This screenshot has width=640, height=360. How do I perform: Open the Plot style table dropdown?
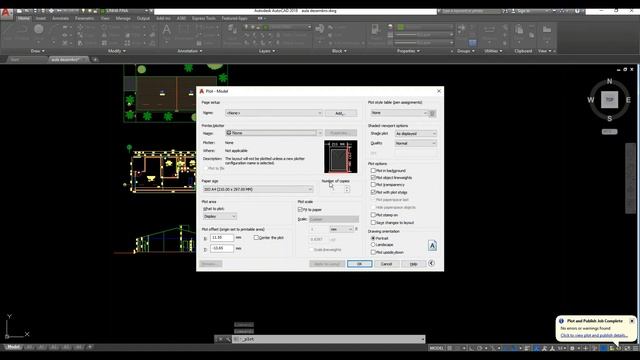tap(399, 113)
